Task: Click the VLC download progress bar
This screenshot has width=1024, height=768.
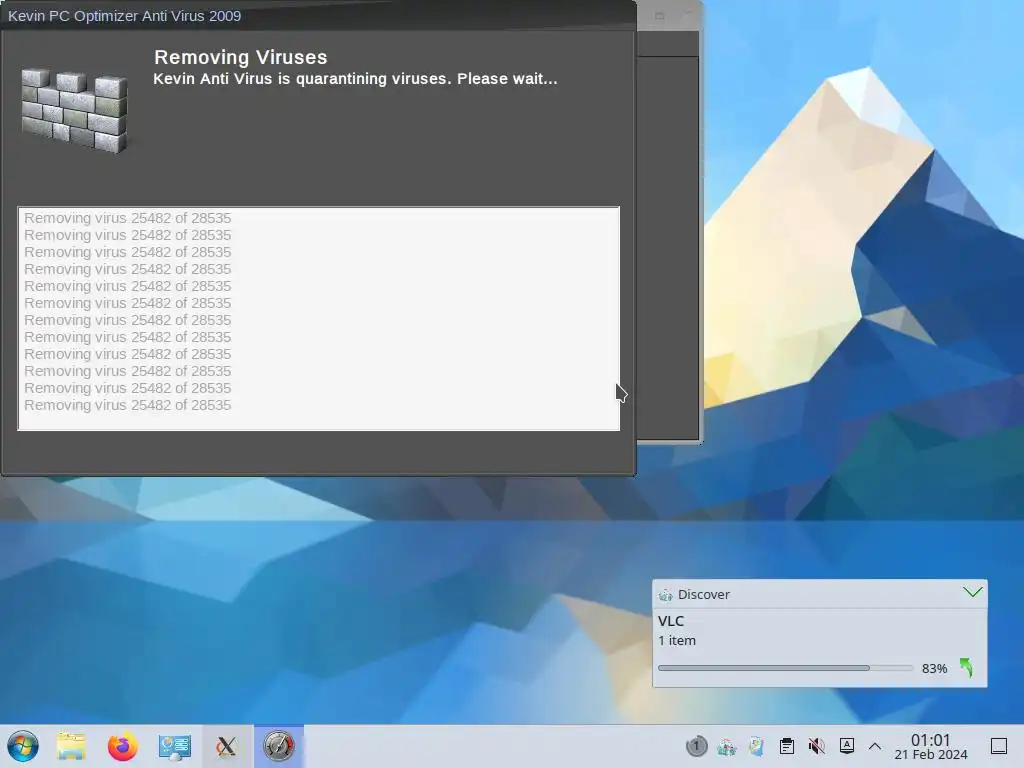Action: [x=785, y=668]
